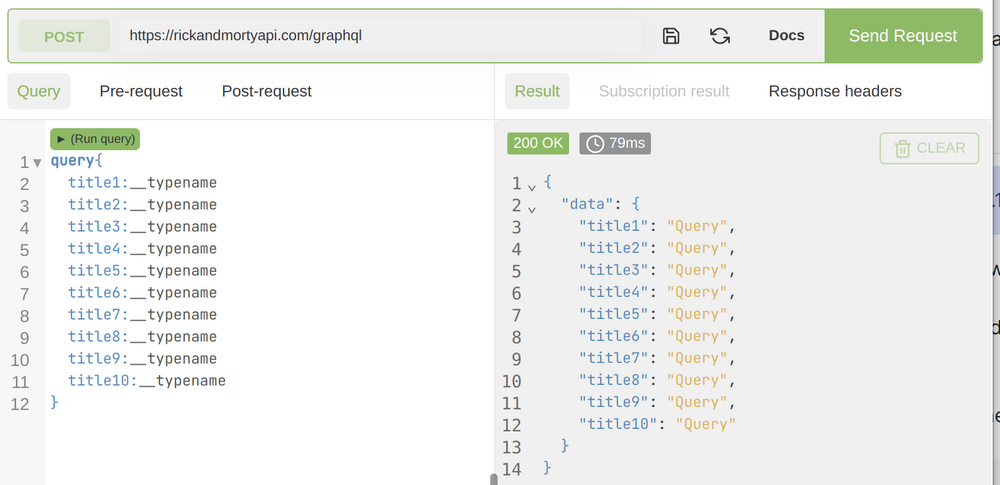1000x485 pixels.
Task: Switch to the Post-request tab
Action: point(267,91)
